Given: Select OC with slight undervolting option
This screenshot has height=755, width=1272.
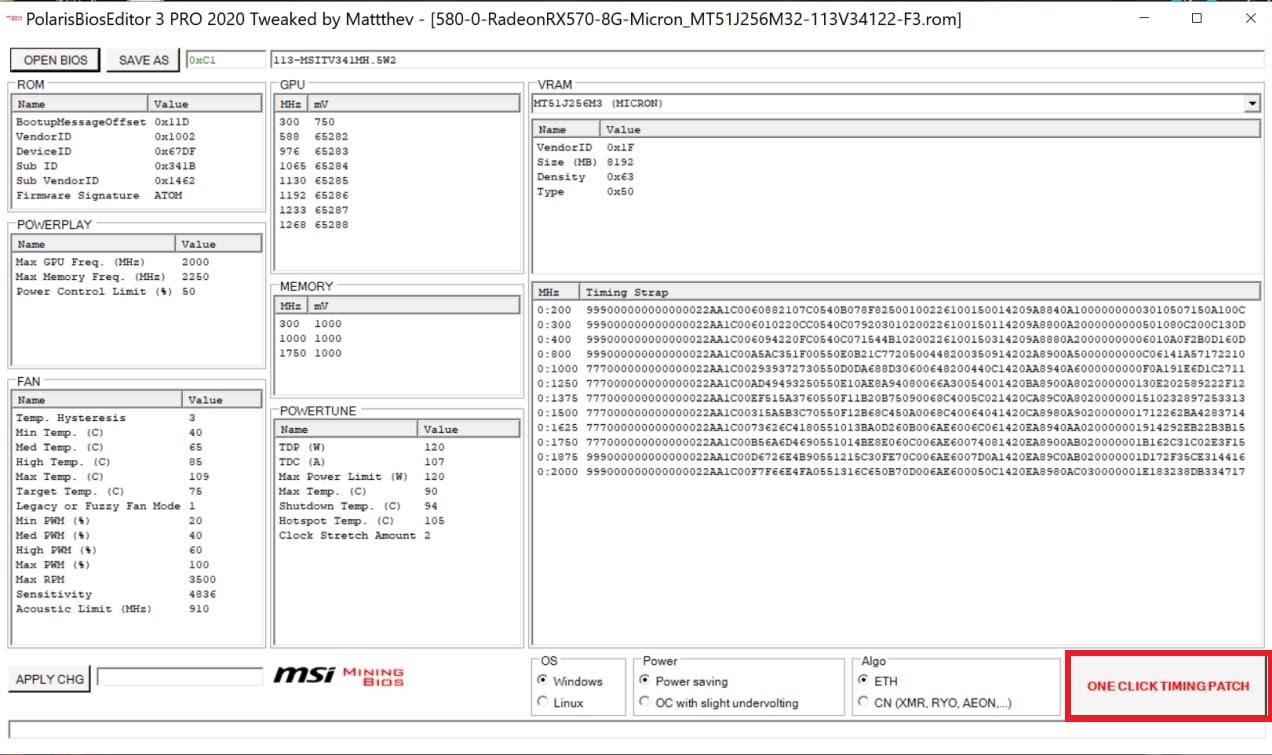Looking at the screenshot, I should (646, 703).
